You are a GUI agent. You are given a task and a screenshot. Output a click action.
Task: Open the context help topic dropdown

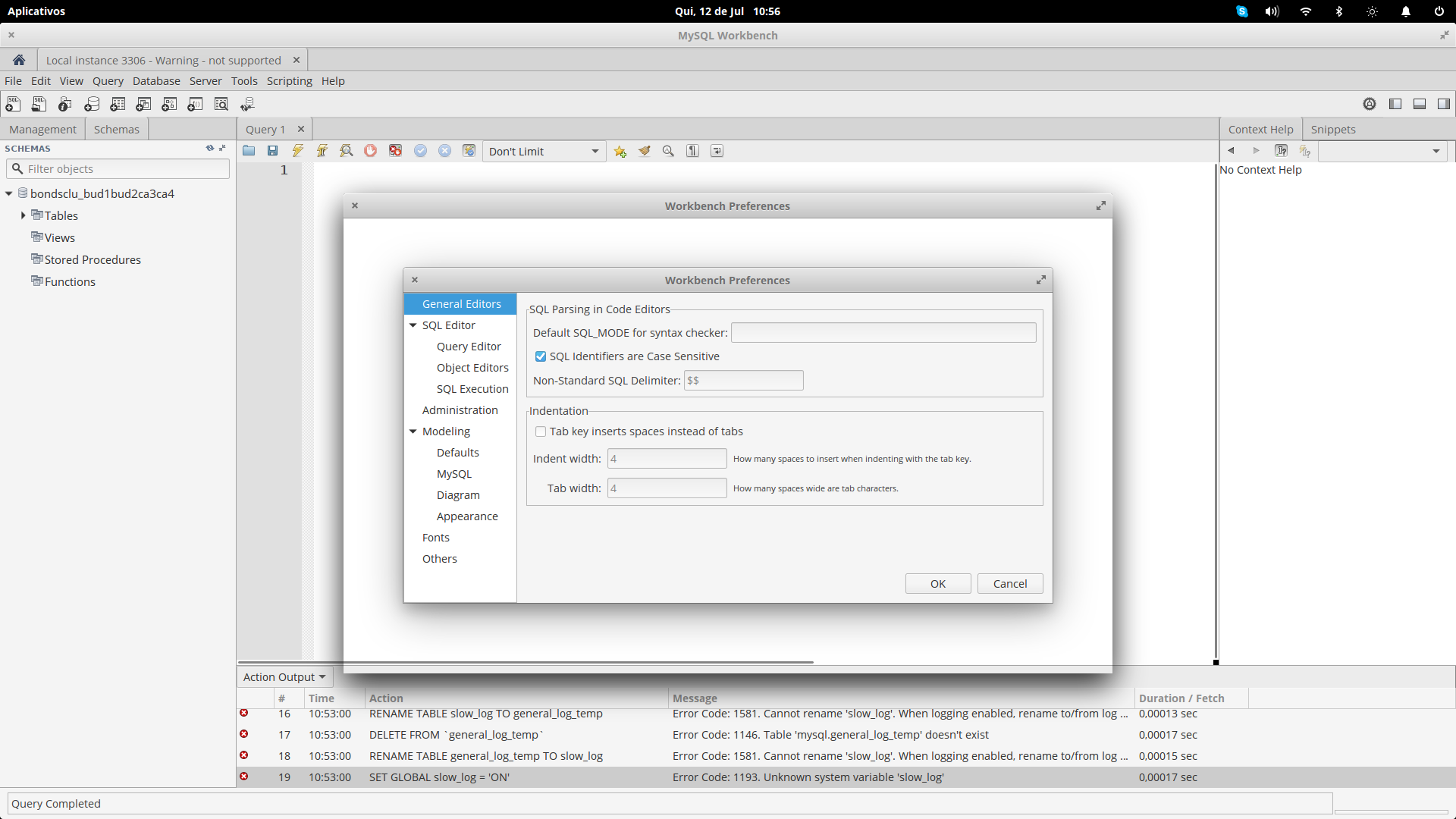pos(1382,151)
